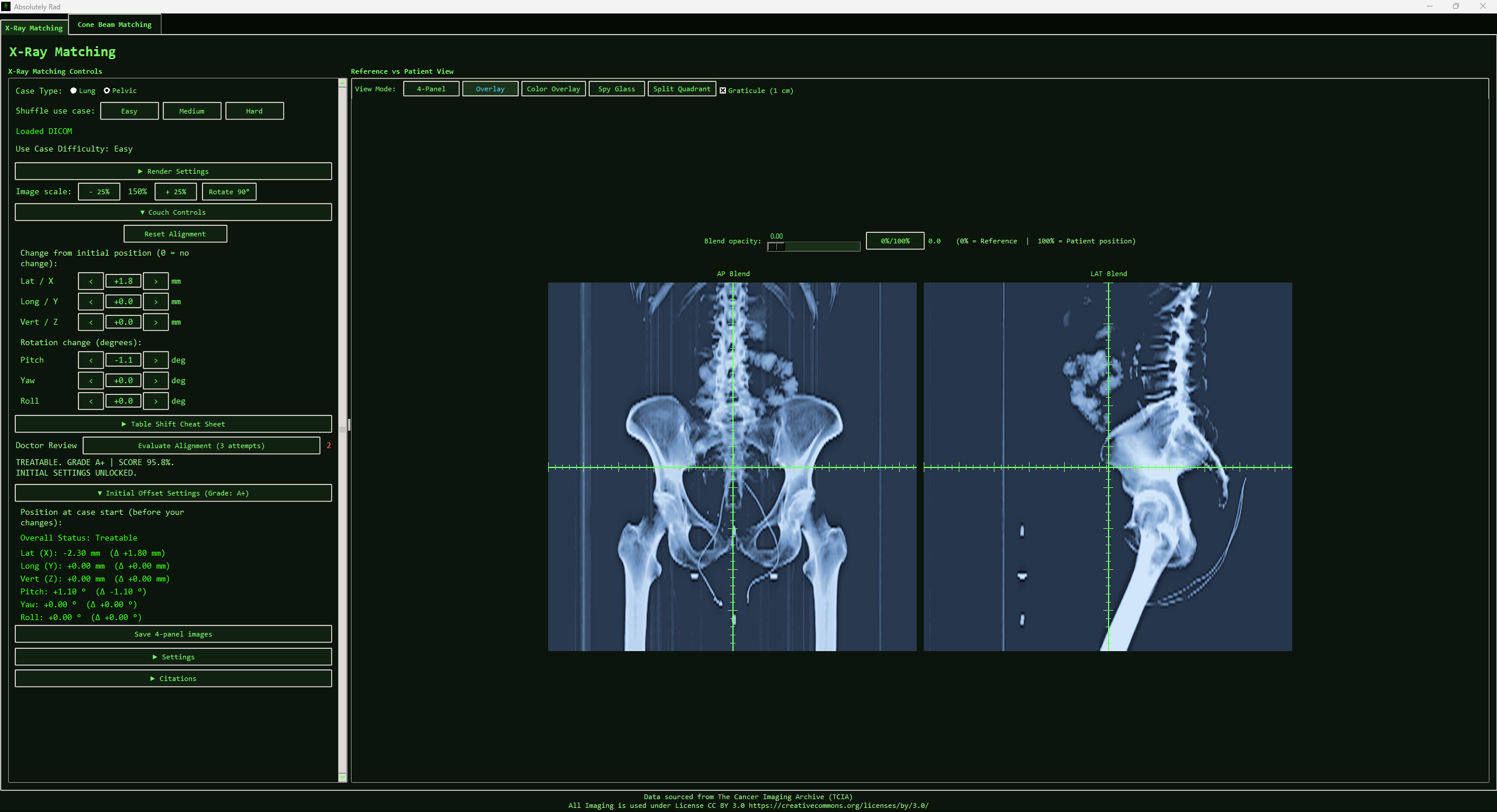
Task: Expand the Citations section
Action: pyautogui.click(x=173, y=678)
